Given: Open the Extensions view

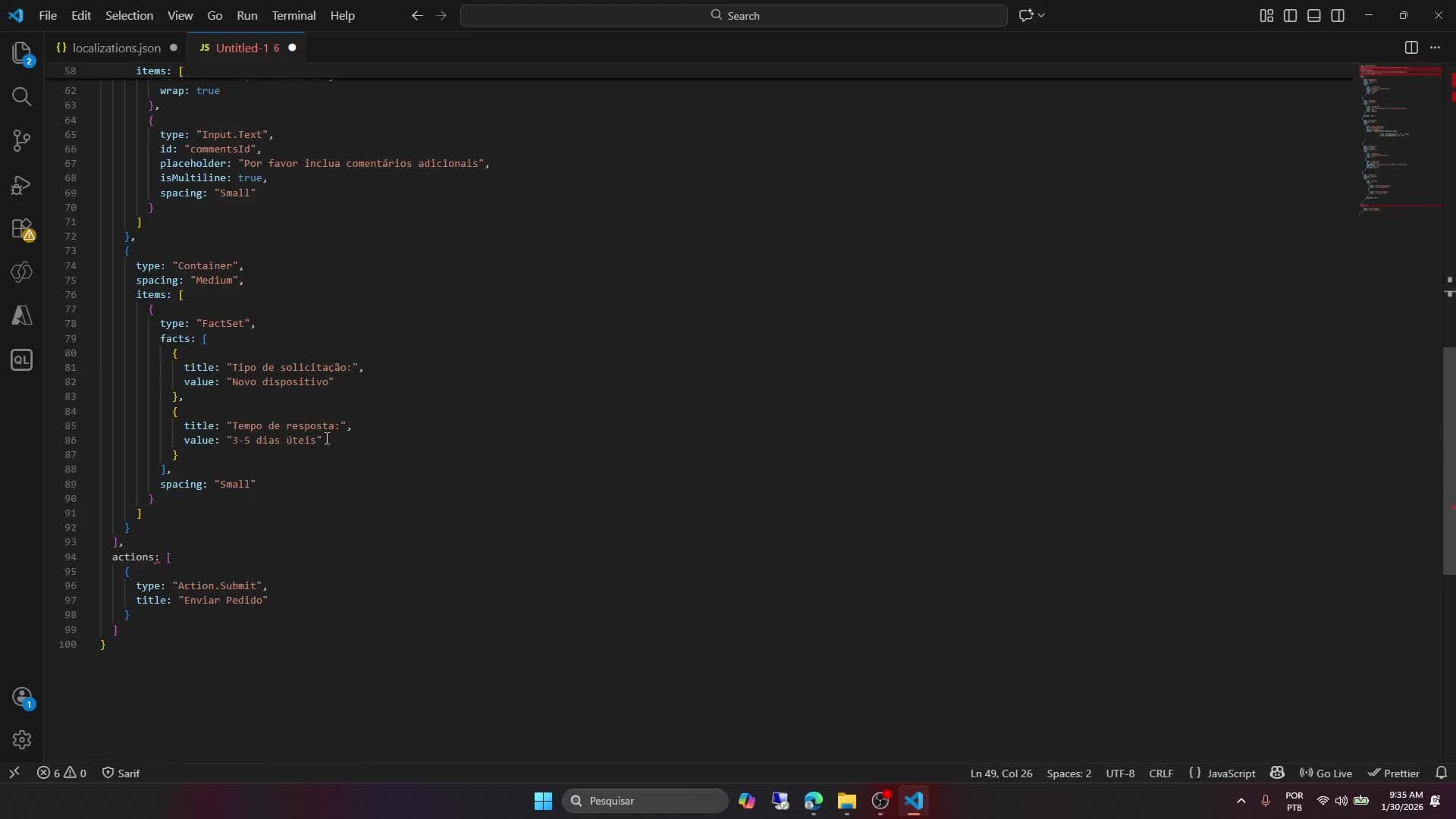Looking at the screenshot, I should click(21, 229).
